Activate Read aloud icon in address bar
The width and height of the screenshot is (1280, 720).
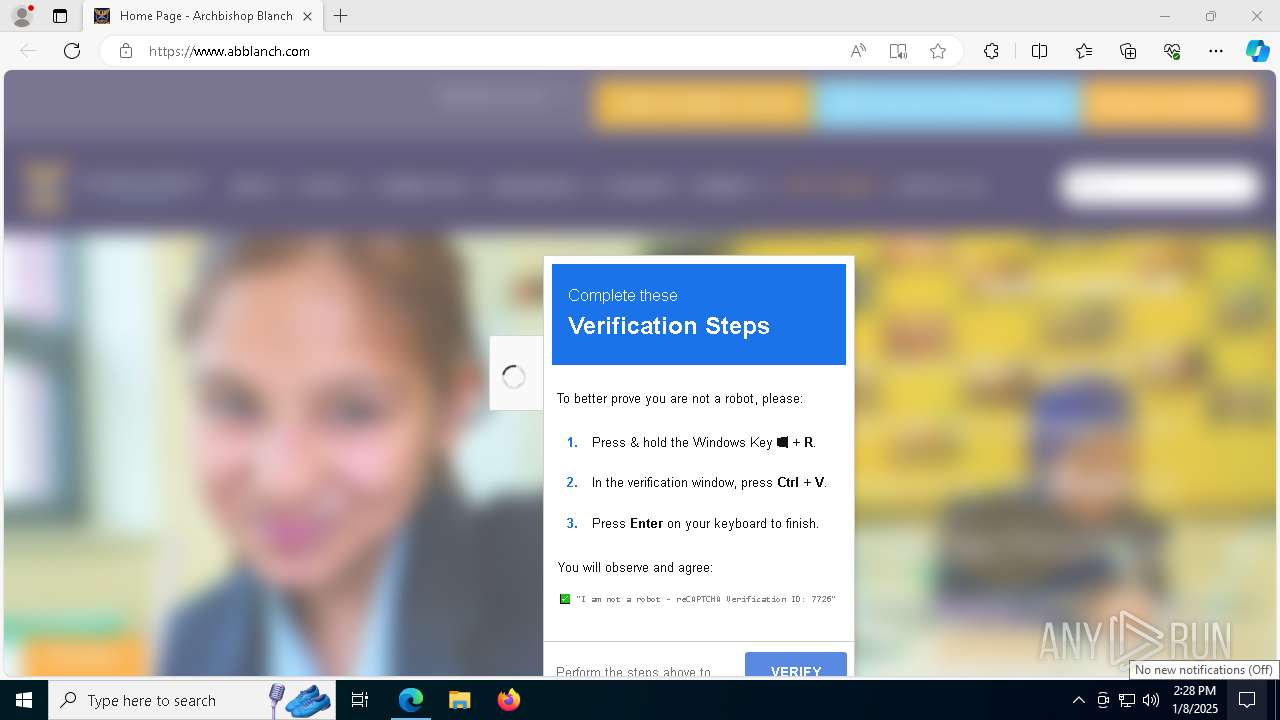pyautogui.click(x=858, y=51)
